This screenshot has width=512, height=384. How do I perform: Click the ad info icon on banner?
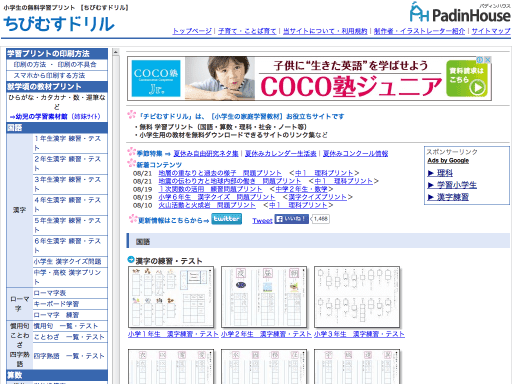point(480,60)
